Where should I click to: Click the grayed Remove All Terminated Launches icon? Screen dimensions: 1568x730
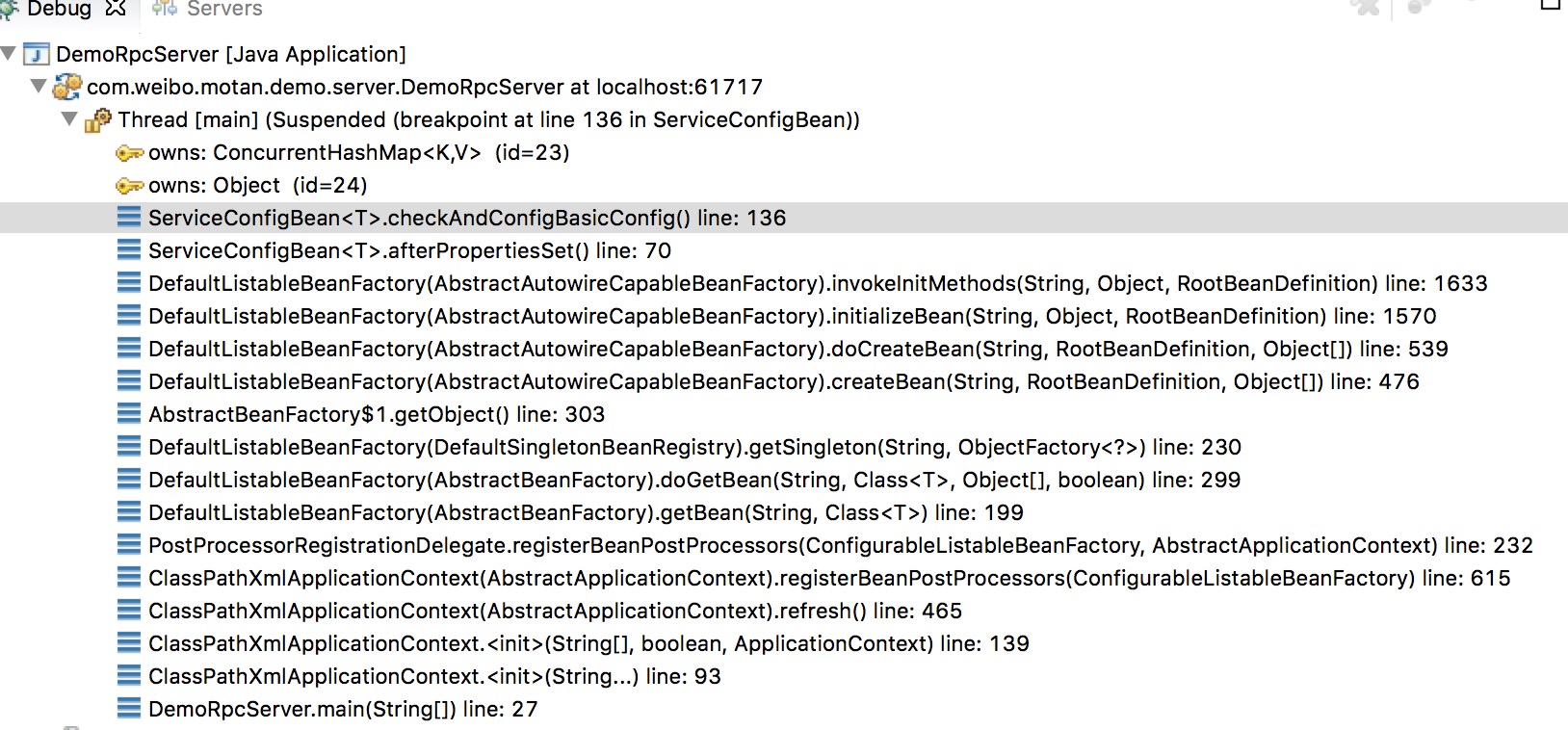click(x=1365, y=8)
